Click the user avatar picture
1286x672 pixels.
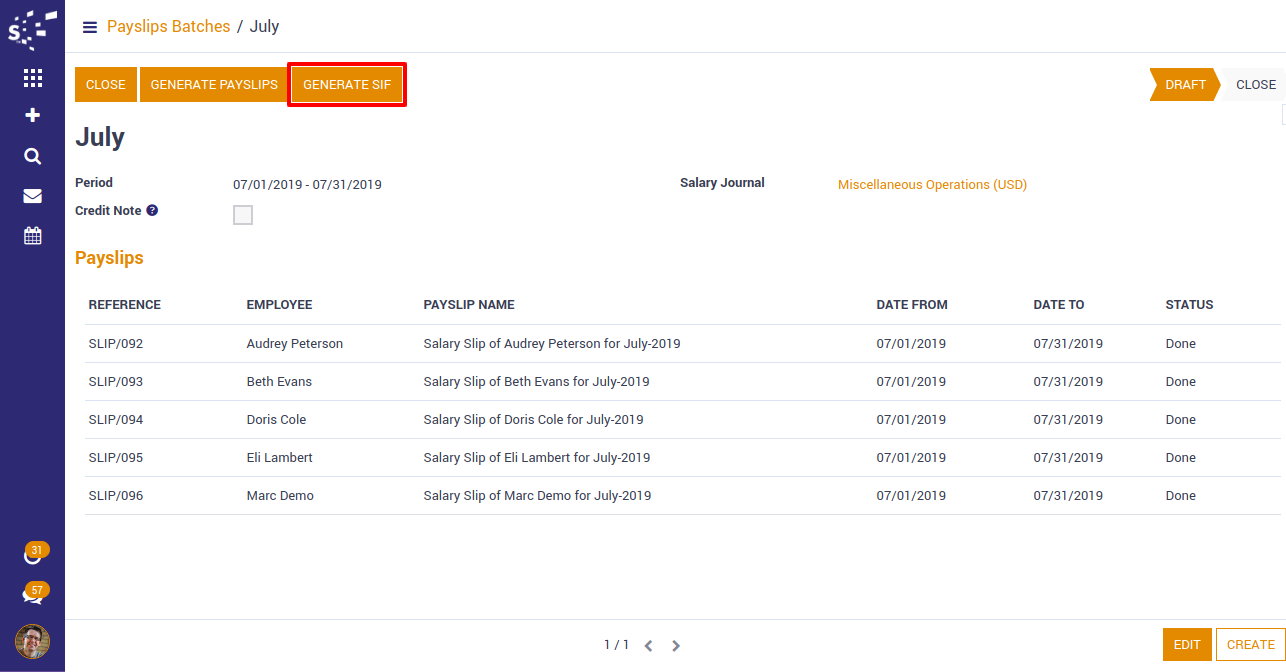[32, 641]
